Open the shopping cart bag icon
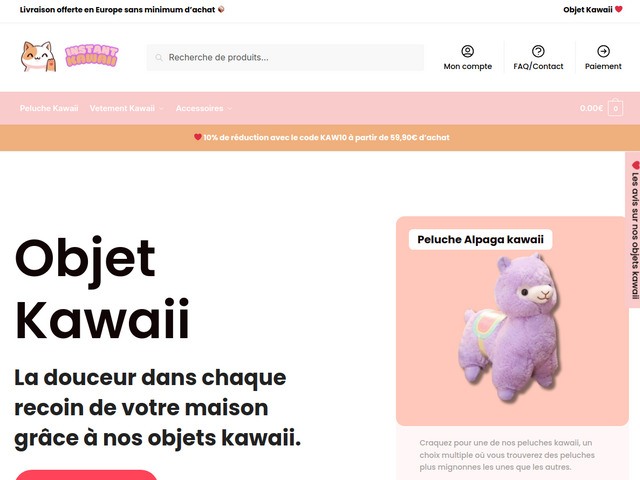The height and width of the screenshot is (480, 640). pyautogui.click(x=615, y=108)
